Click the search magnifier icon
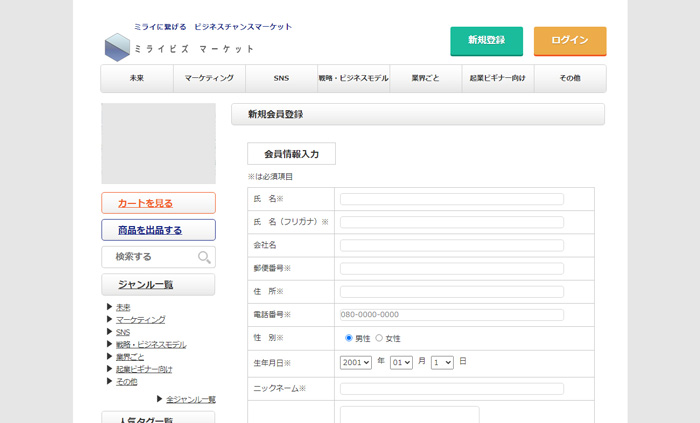 (204, 258)
